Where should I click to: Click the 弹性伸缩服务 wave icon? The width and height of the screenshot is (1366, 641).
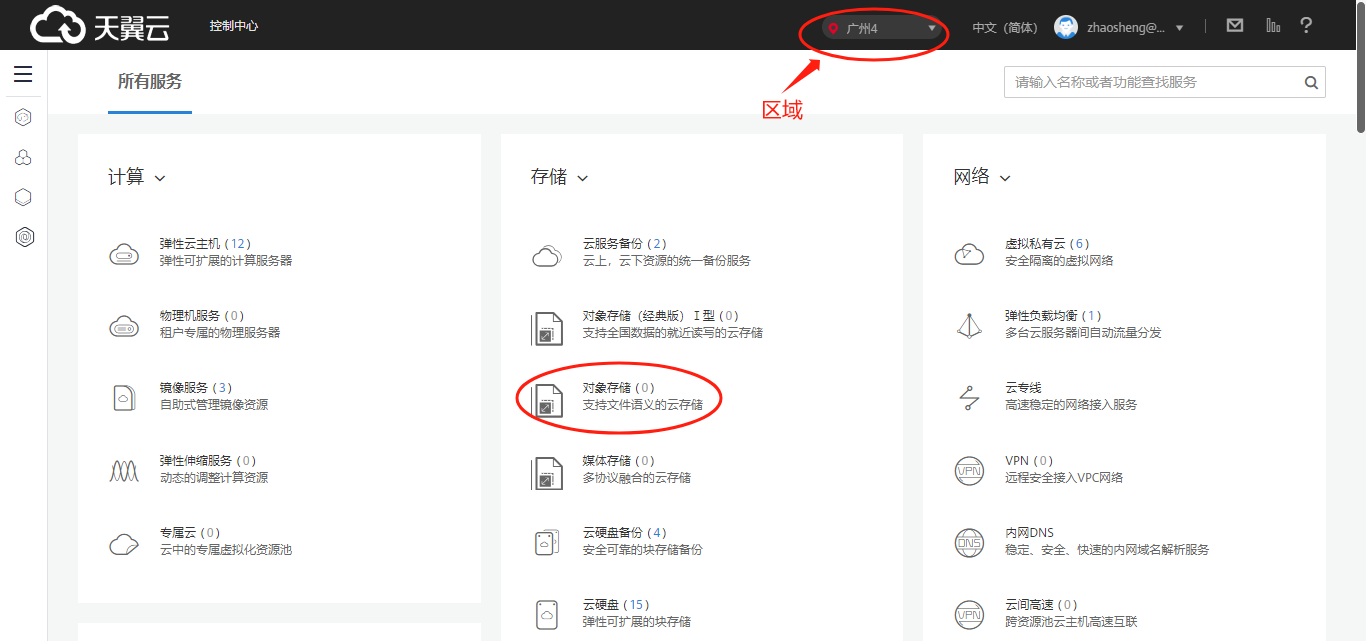pyautogui.click(x=124, y=471)
